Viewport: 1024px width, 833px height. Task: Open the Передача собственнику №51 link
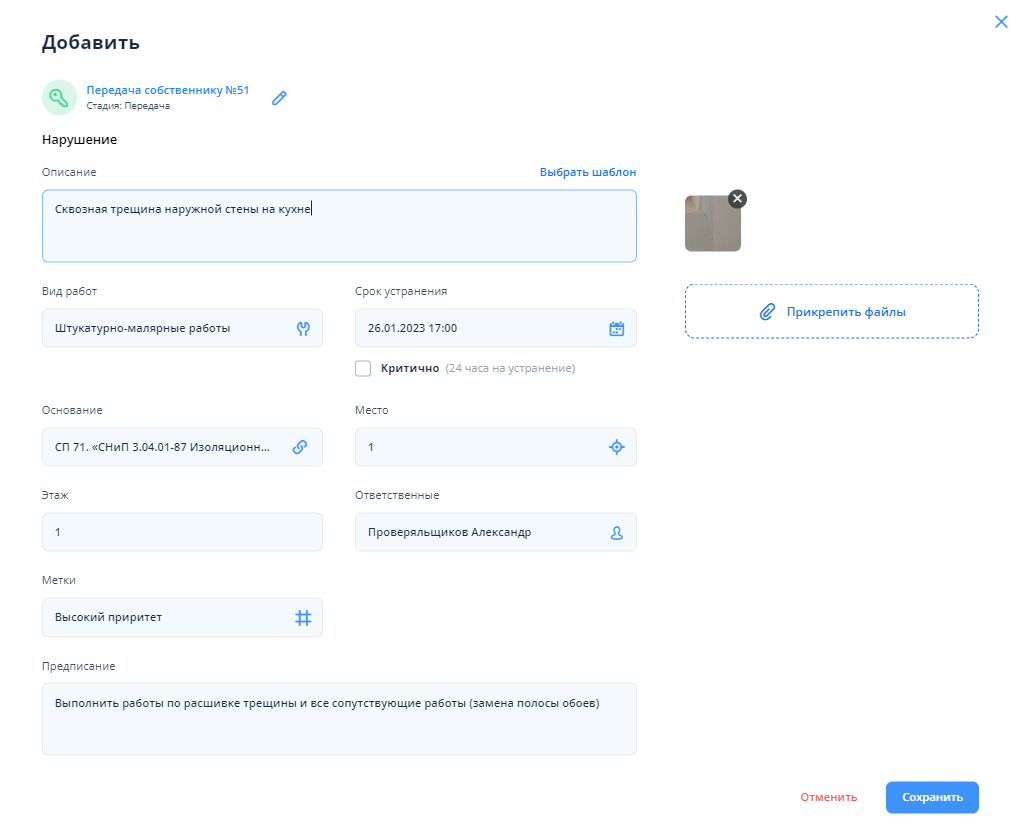[167, 90]
